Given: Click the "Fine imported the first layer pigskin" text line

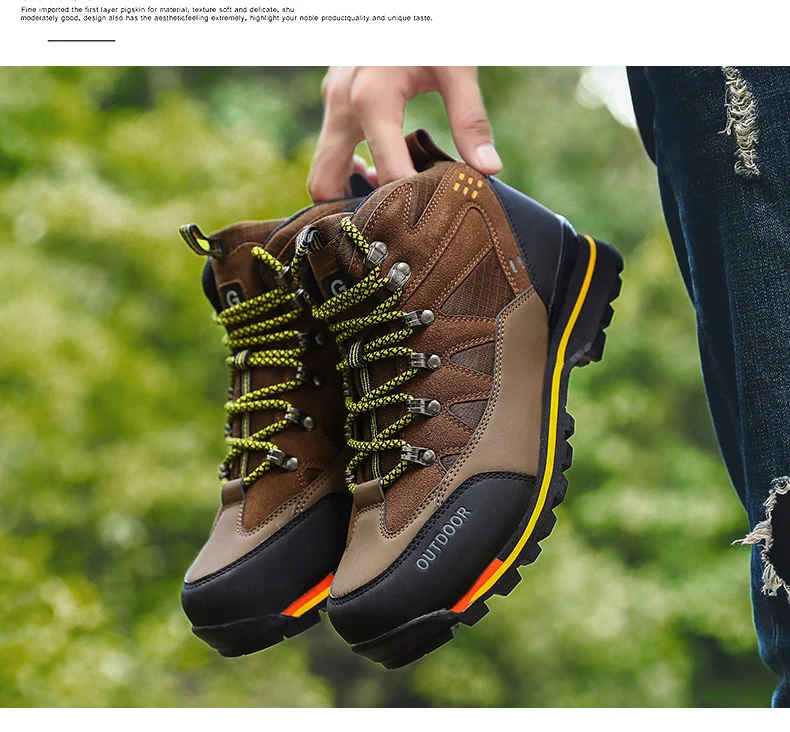Looking at the screenshot, I should [158, 10].
